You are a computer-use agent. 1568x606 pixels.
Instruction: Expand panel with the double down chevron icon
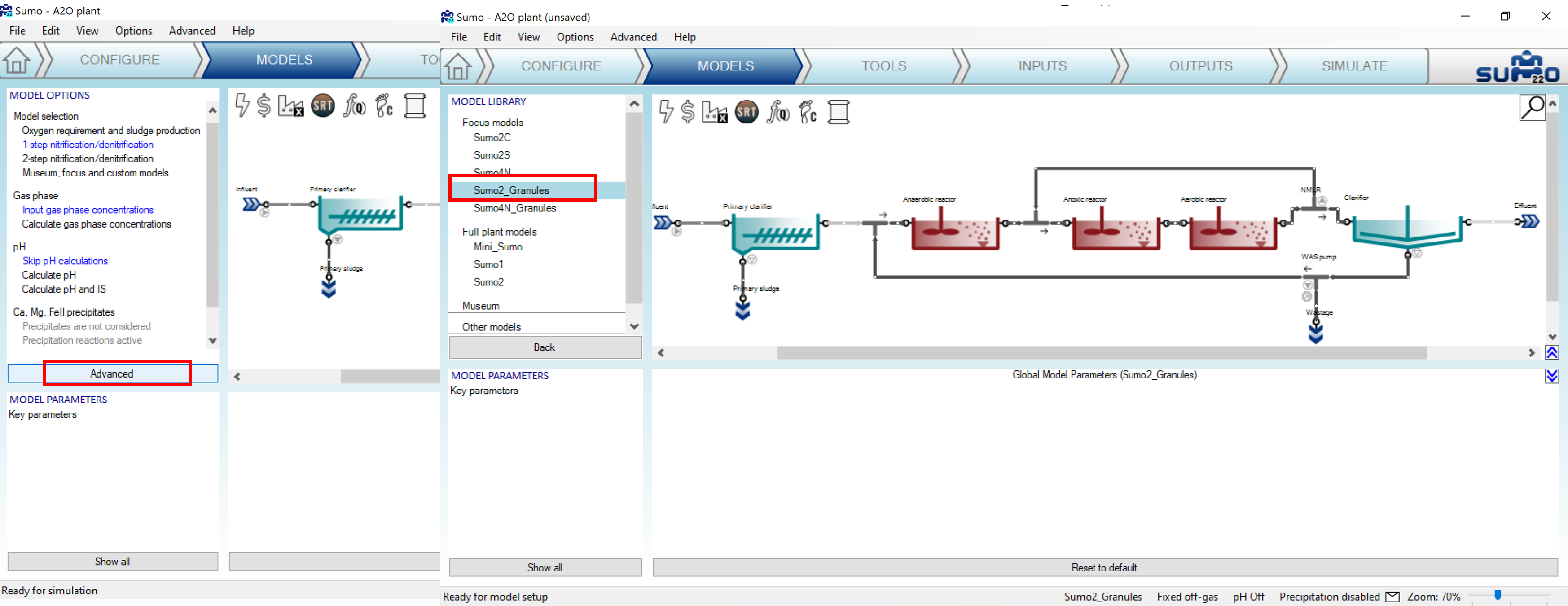pos(1551,376)
